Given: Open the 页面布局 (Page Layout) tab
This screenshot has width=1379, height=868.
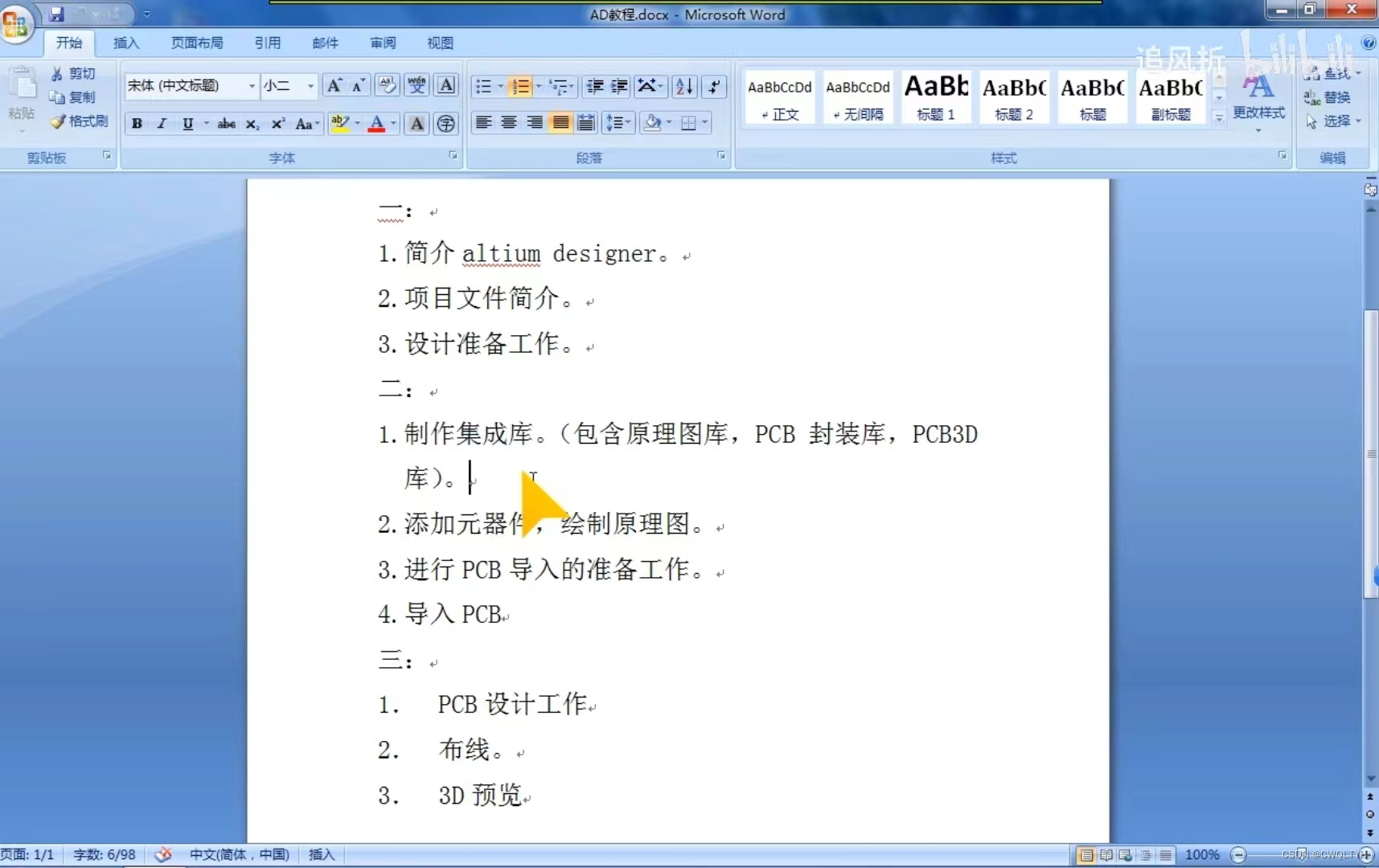Looking at the screenshot, I should click(197, 43).
